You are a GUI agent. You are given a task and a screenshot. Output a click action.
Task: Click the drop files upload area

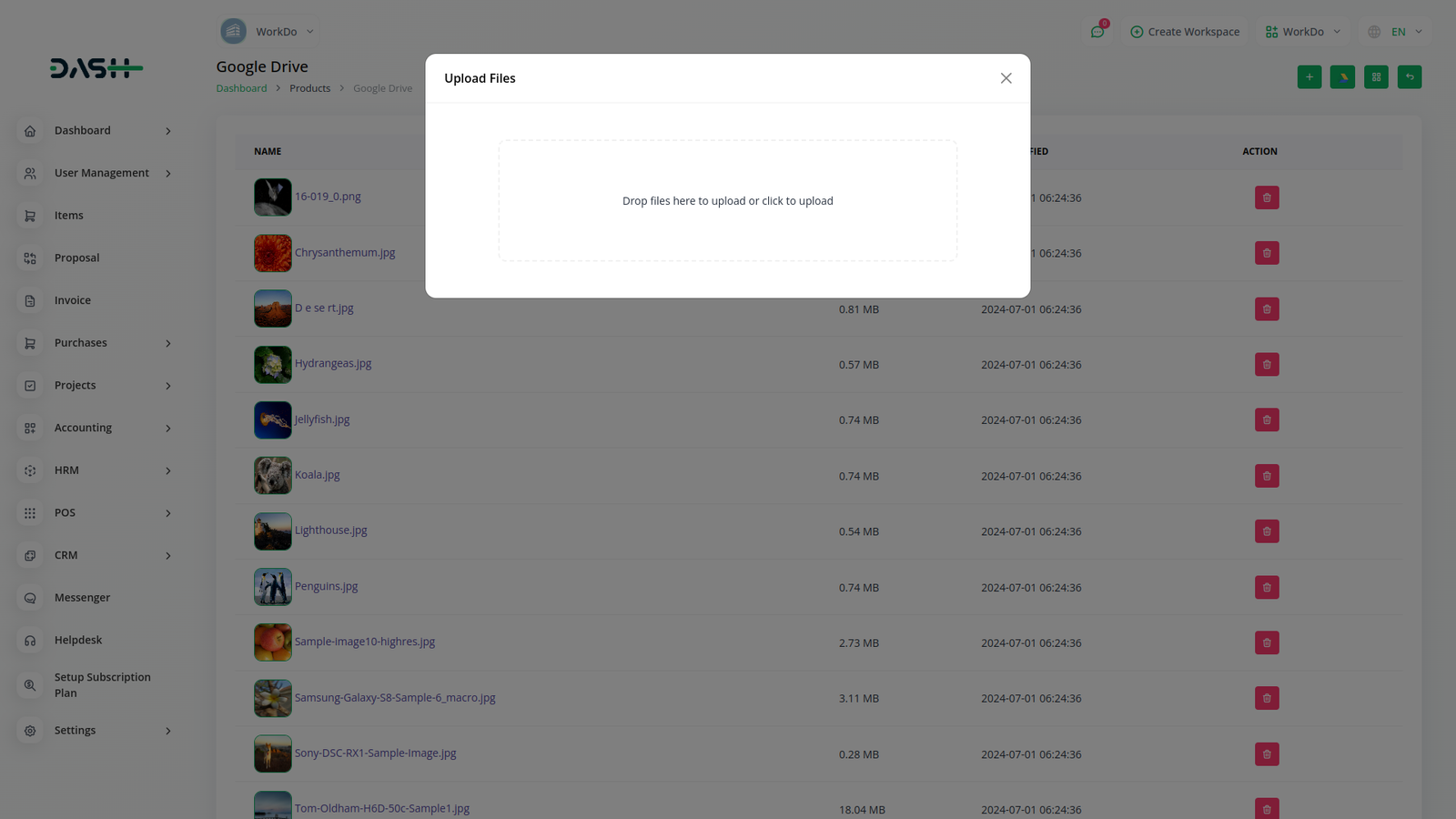point(728,201)
